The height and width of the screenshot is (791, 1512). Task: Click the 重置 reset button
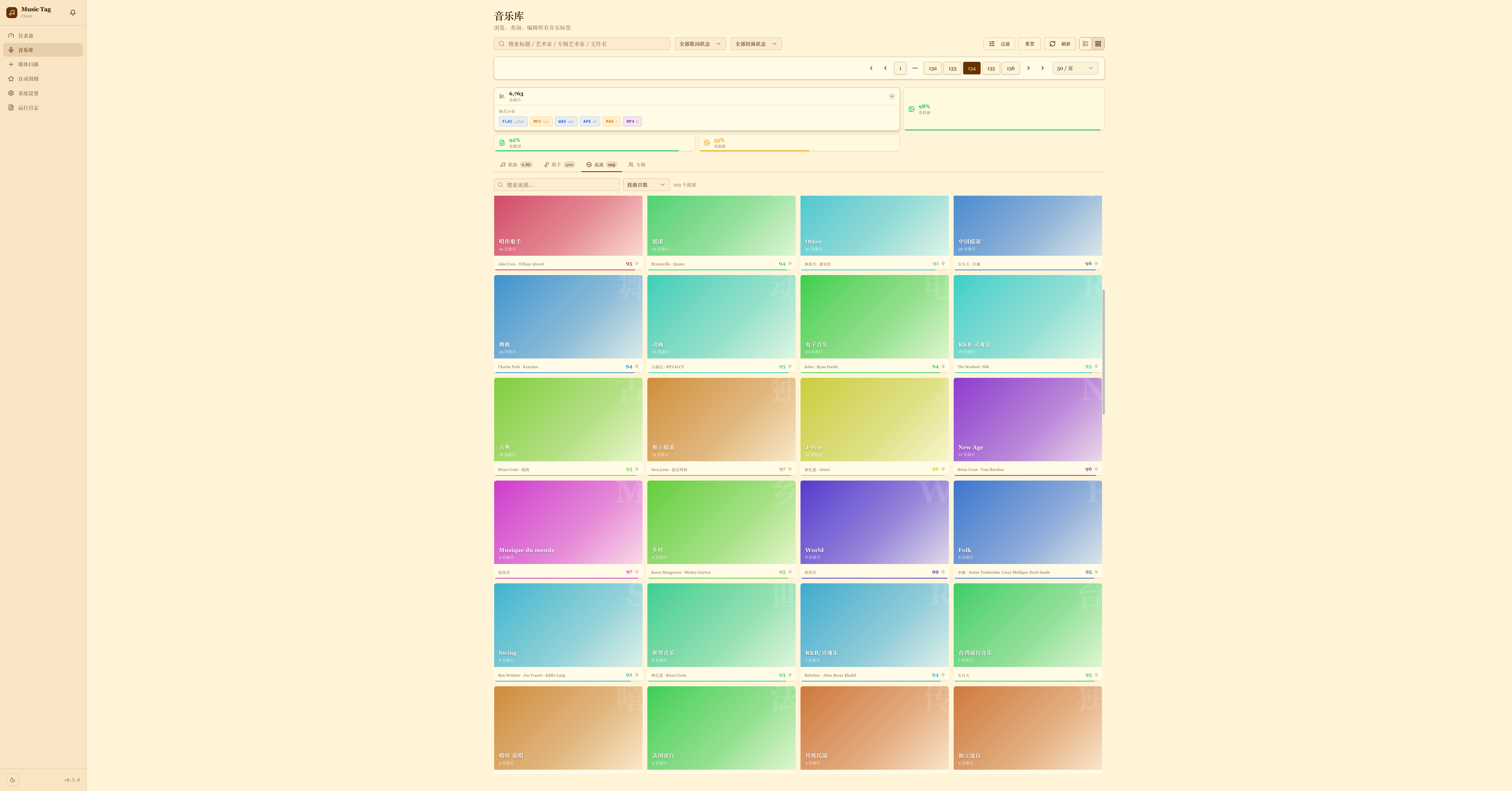pyautogui.click(x=1029, y=44)
